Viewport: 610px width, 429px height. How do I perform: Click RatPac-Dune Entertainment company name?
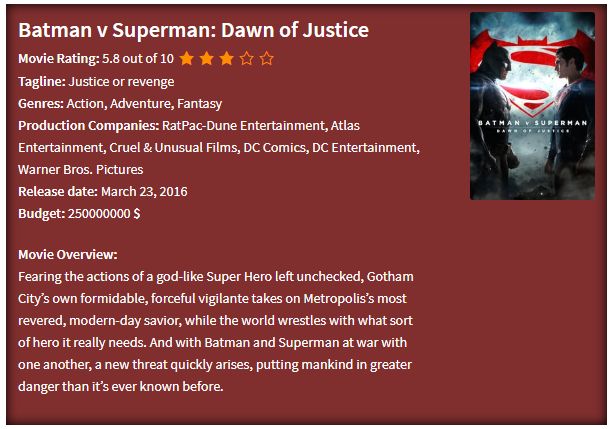click(244, 126)
